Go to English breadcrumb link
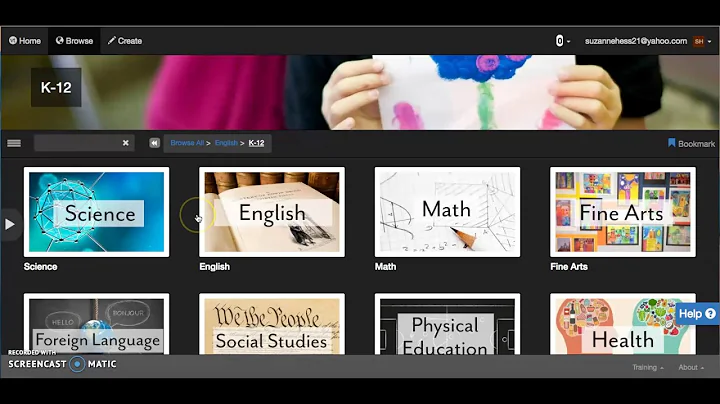 pyautogui.click(x=226, y=143)
